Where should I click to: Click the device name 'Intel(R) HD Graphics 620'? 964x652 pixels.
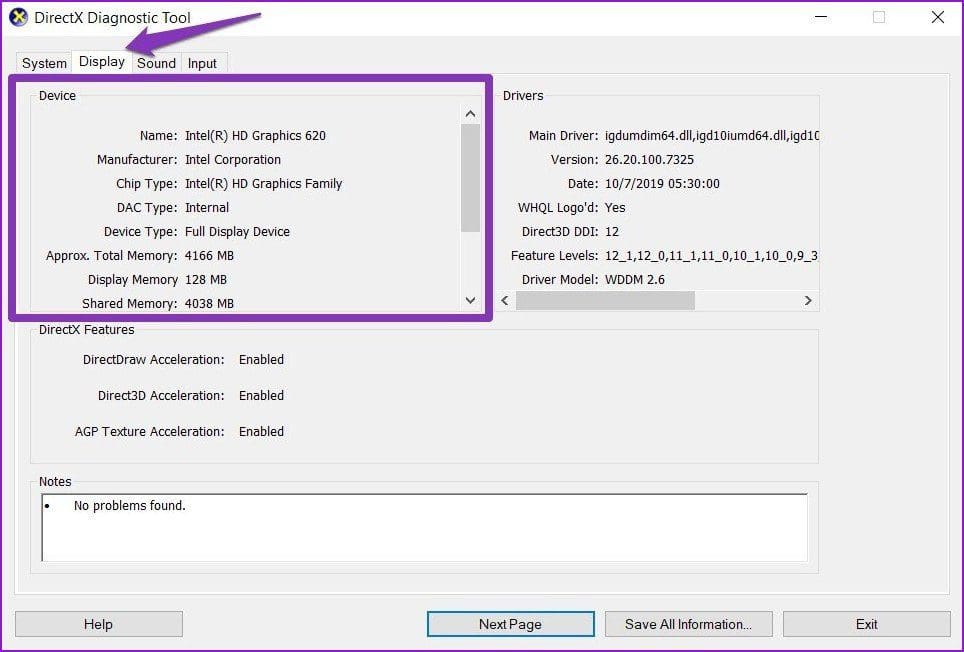(255, 136)
